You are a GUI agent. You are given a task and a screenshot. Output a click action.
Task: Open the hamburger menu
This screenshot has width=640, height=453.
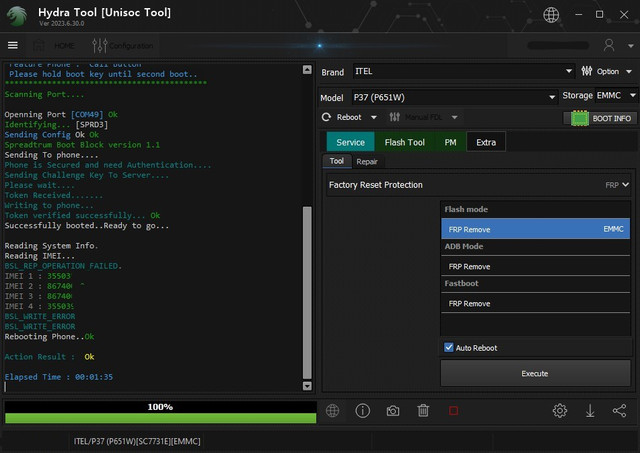[13, 45]
